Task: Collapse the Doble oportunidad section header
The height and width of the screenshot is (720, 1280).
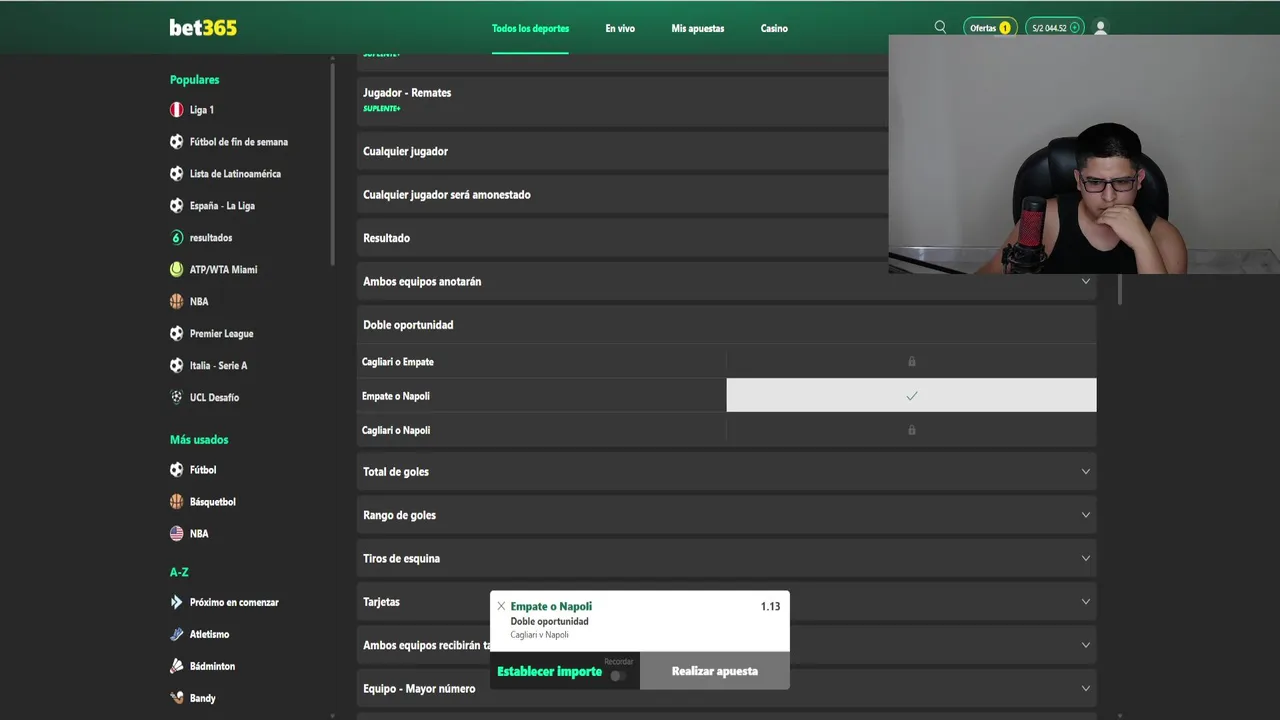Action: tap(726, 325)
